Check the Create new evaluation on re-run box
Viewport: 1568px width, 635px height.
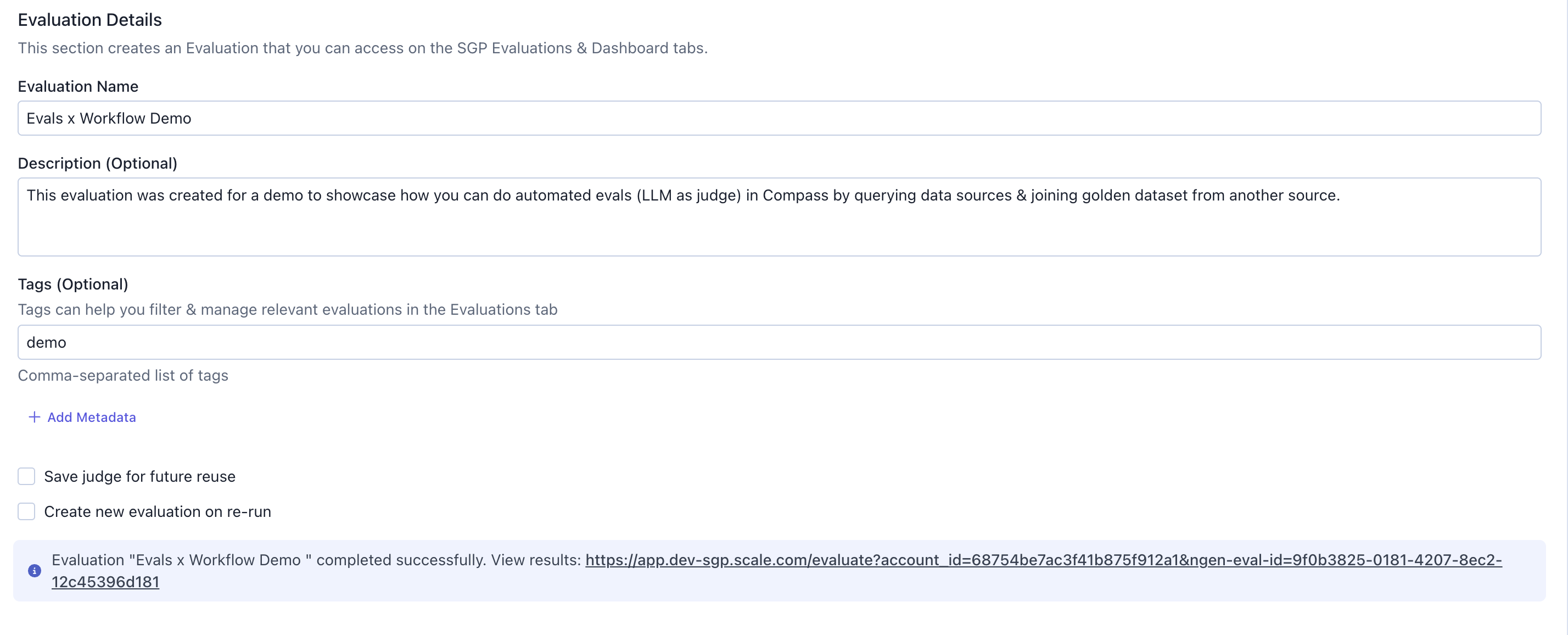point(26,512)
